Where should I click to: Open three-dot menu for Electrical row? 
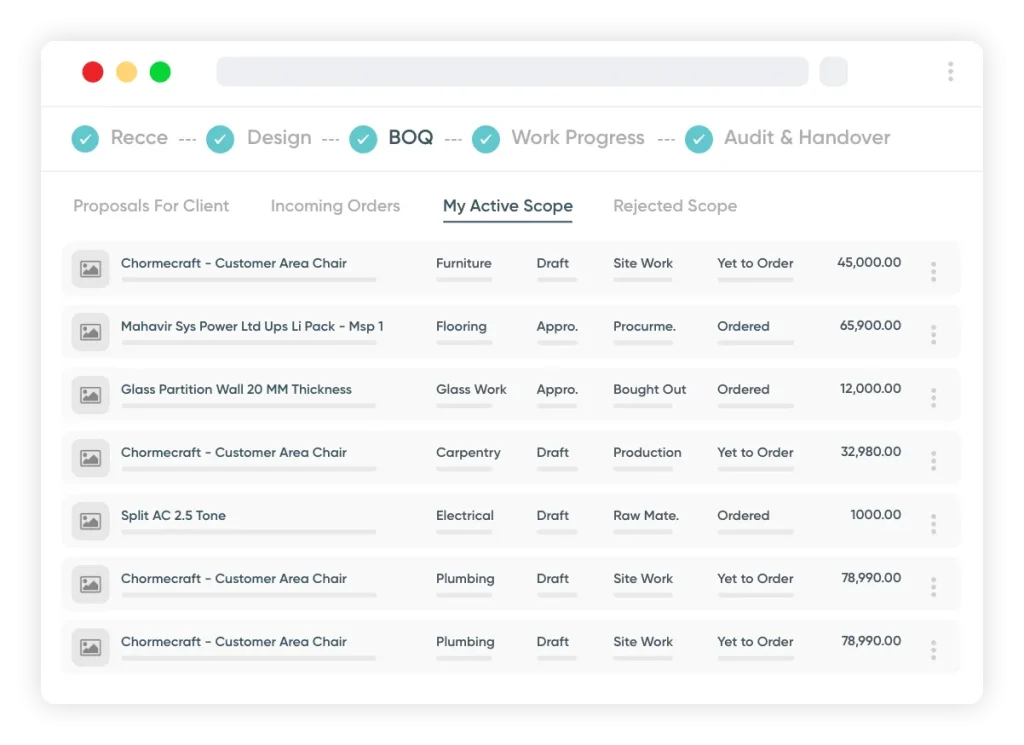pos(933,523)
